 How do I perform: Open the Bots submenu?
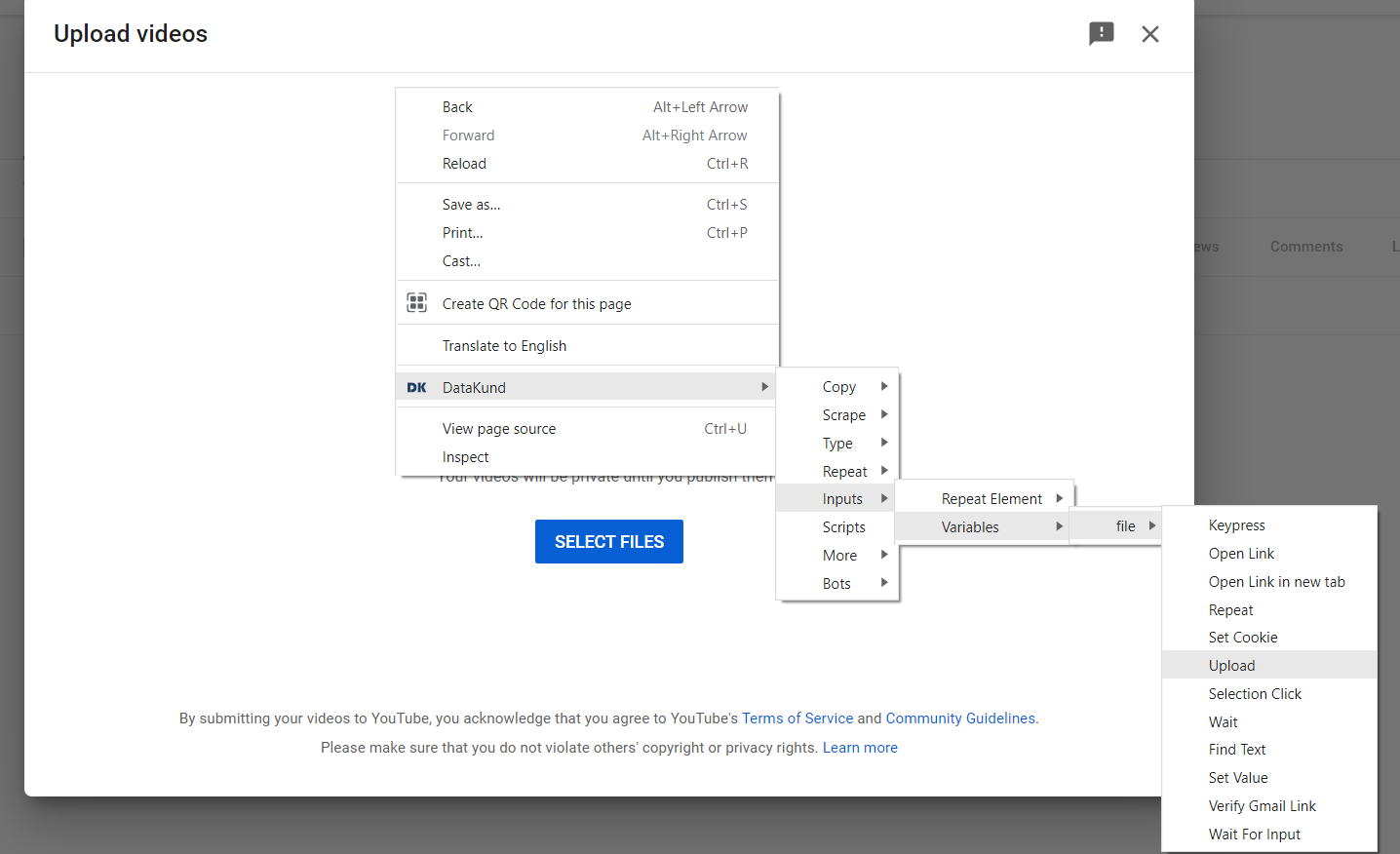836,584
